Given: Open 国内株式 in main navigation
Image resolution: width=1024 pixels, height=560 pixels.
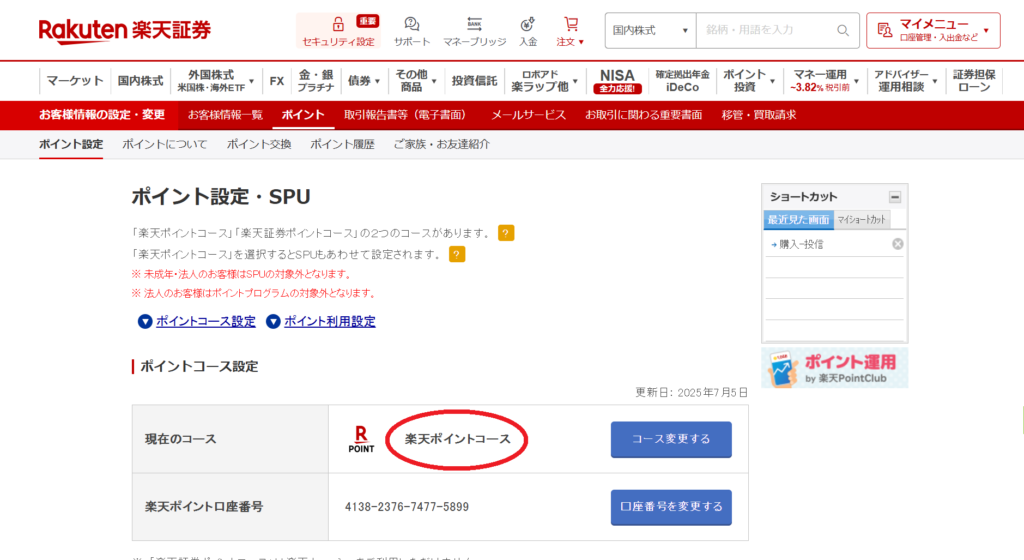Looking at the screenshot, I should [x=140, y=81].
